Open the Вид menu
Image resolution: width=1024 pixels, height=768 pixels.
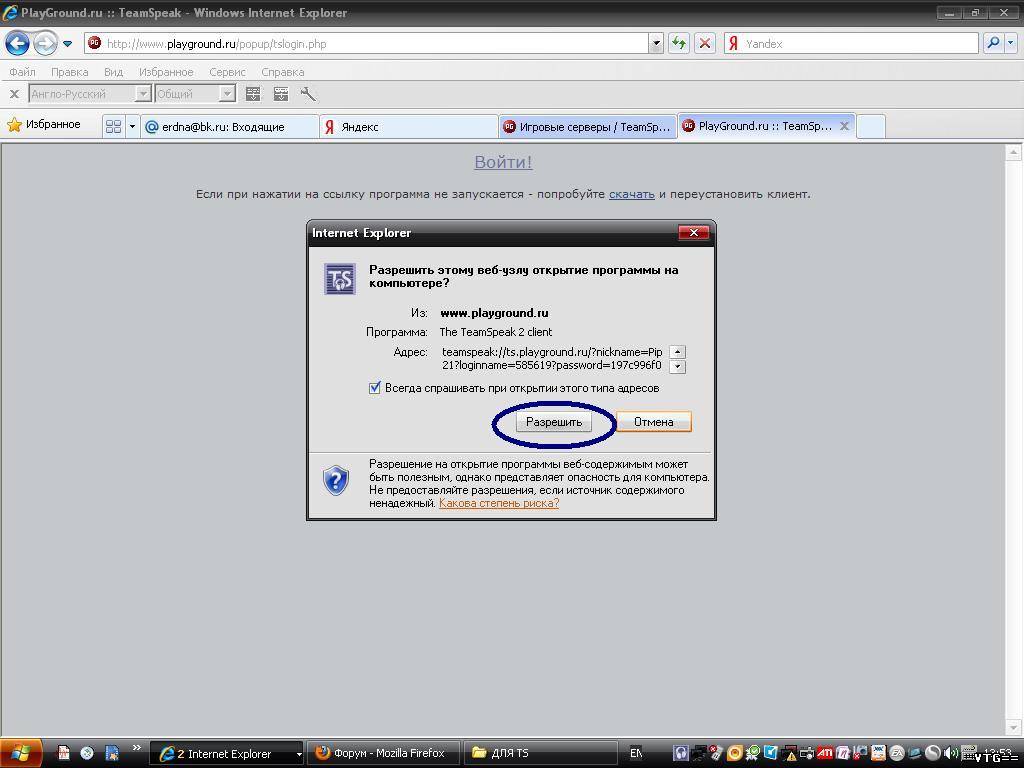tap(114, 72)
